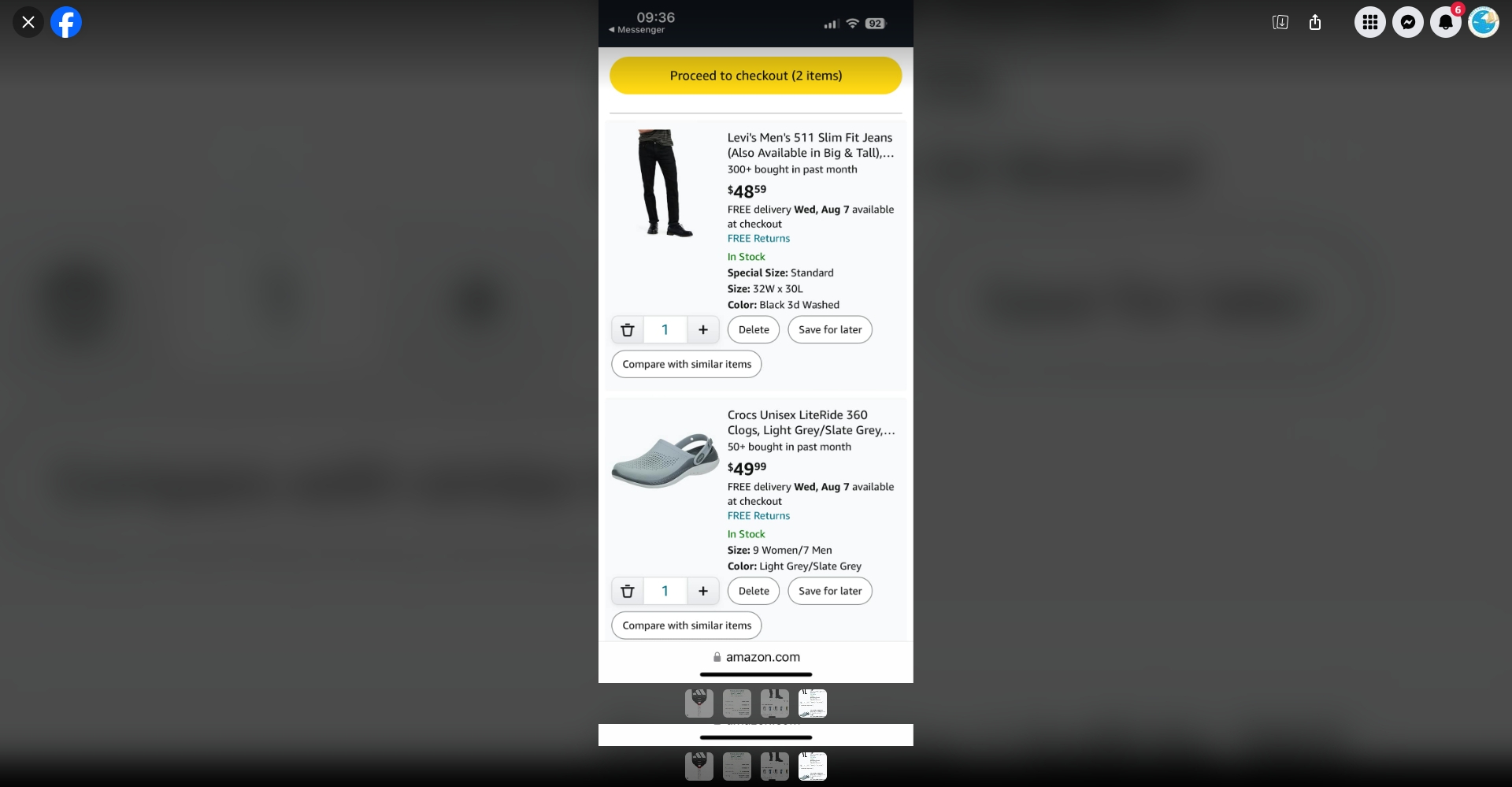1512x787 pixels.
Task: Click the download photo icon
Action: 1280,22
